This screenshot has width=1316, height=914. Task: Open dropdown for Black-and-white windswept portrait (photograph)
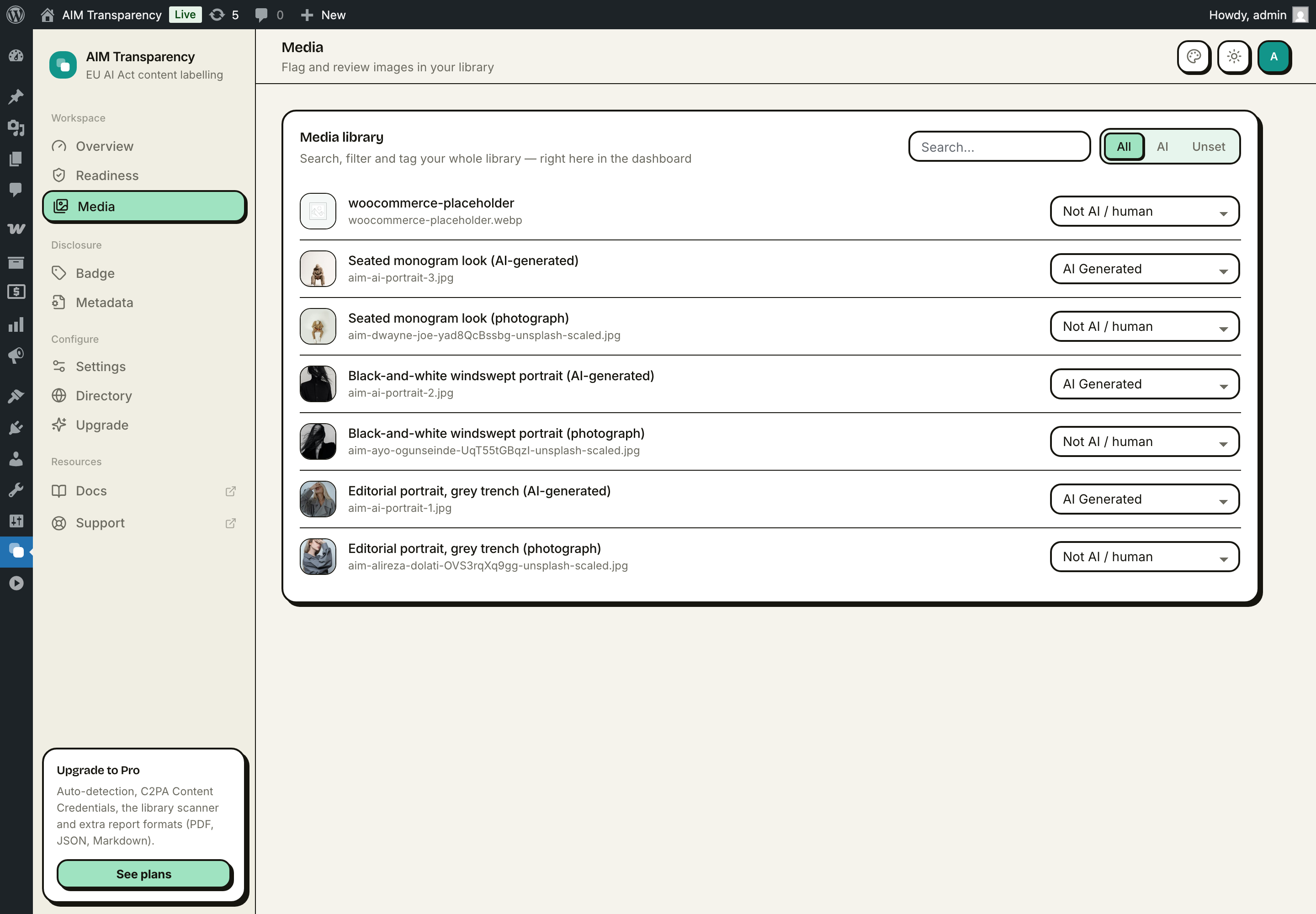pos(1144,441)
